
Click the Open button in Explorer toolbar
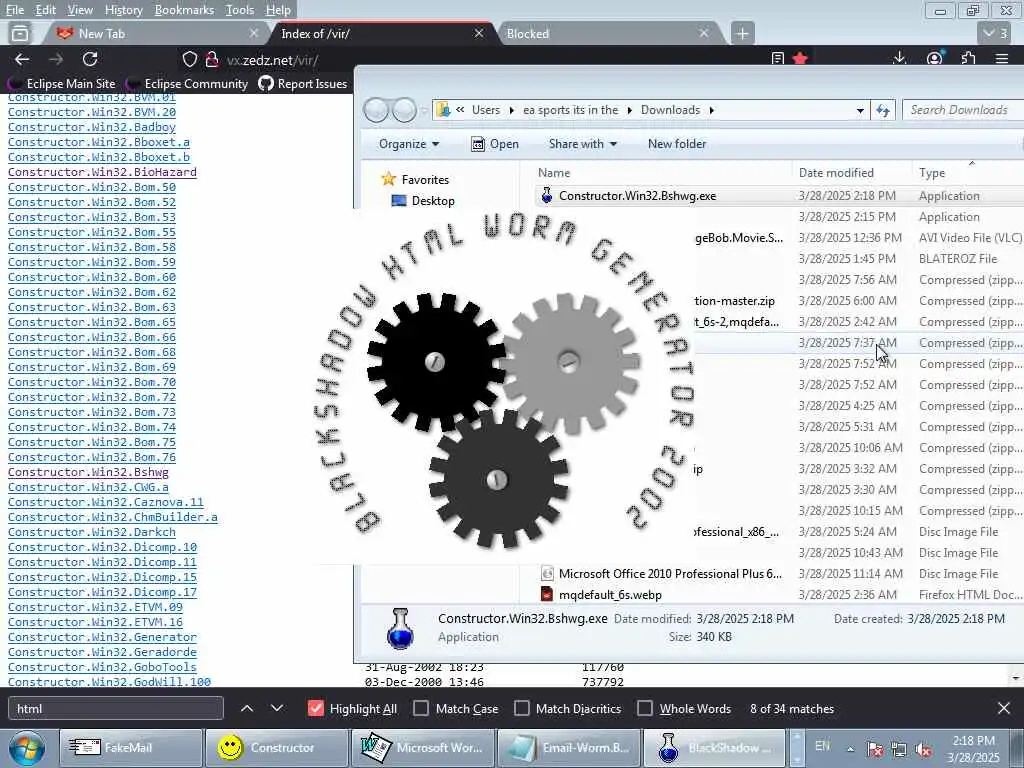pyautogui.click(x=495, y=144)
